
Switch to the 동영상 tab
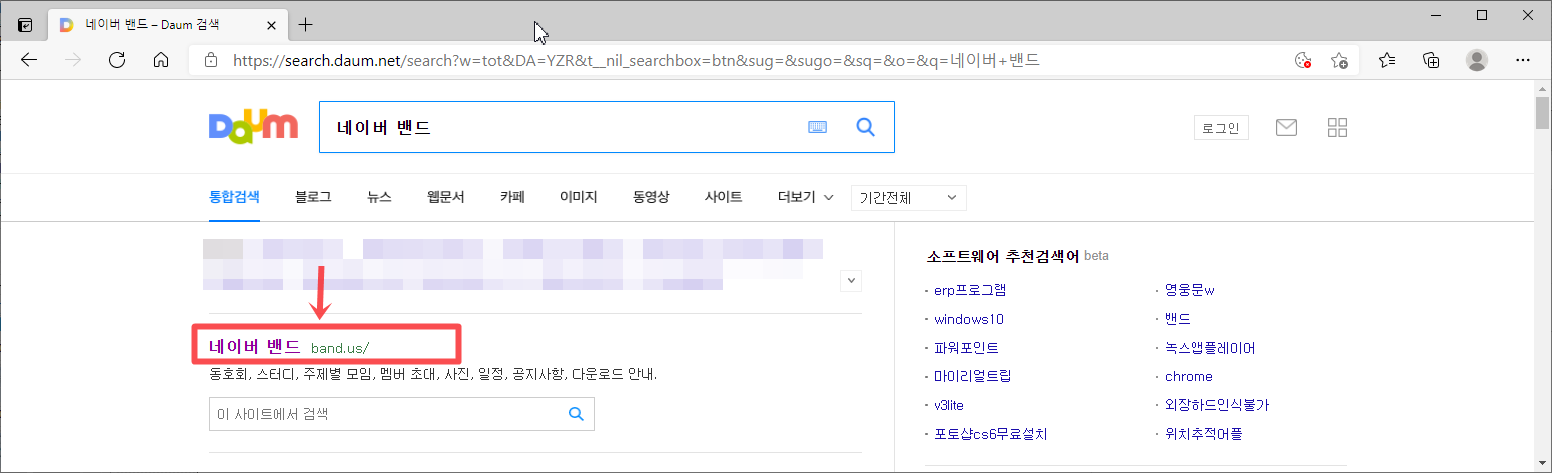click(651, 197)
